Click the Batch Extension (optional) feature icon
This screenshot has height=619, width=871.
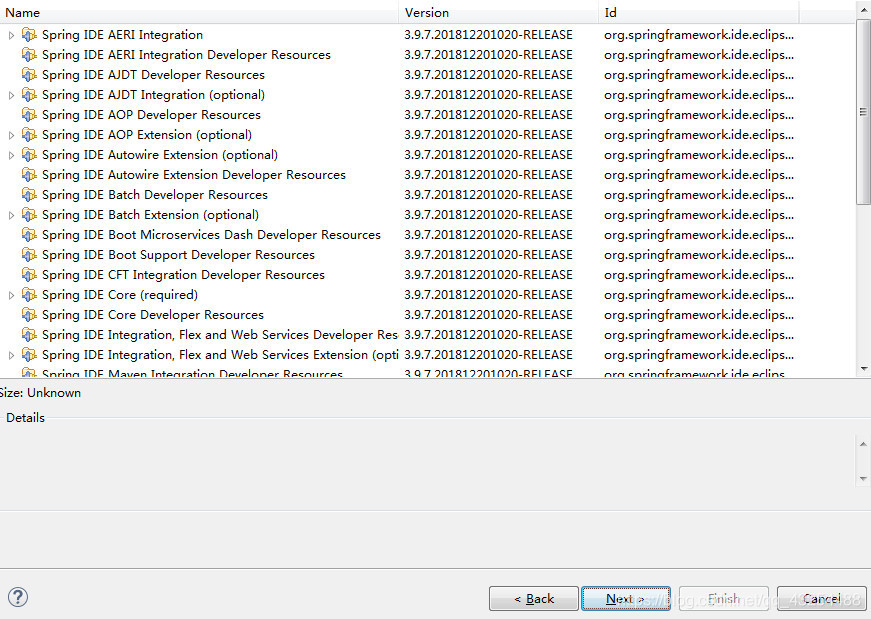pyautogui.click(x=29, y=215)
